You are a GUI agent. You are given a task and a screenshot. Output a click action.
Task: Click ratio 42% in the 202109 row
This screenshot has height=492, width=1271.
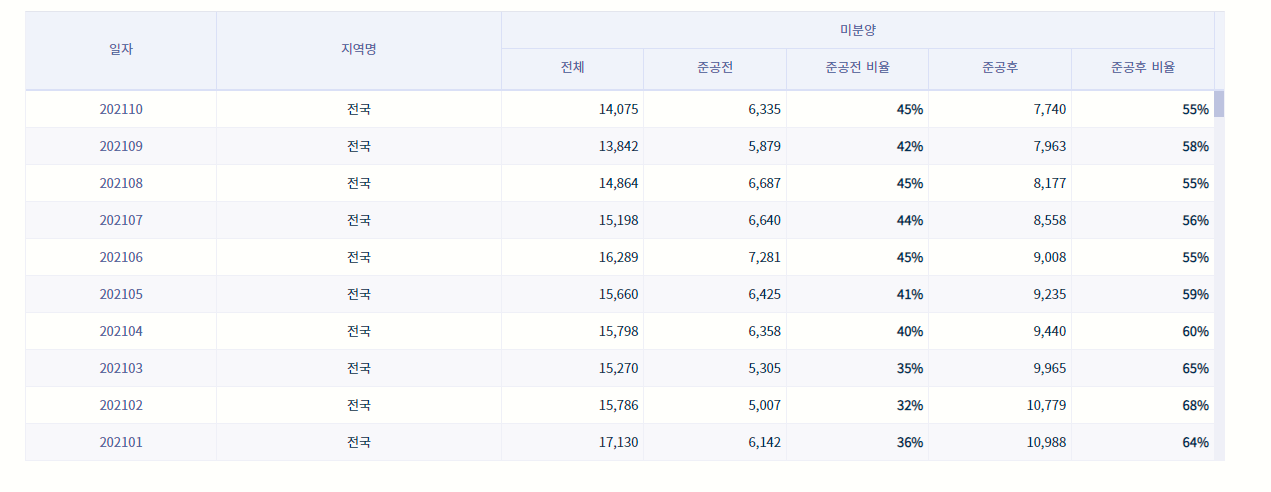pos(910,146)
